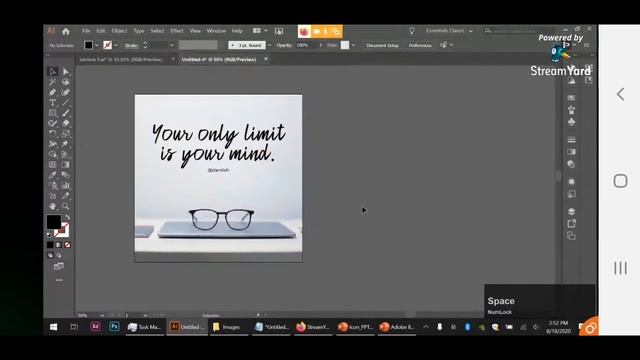
Task: Select the Scale tool
Action: [x=65, y=133]
